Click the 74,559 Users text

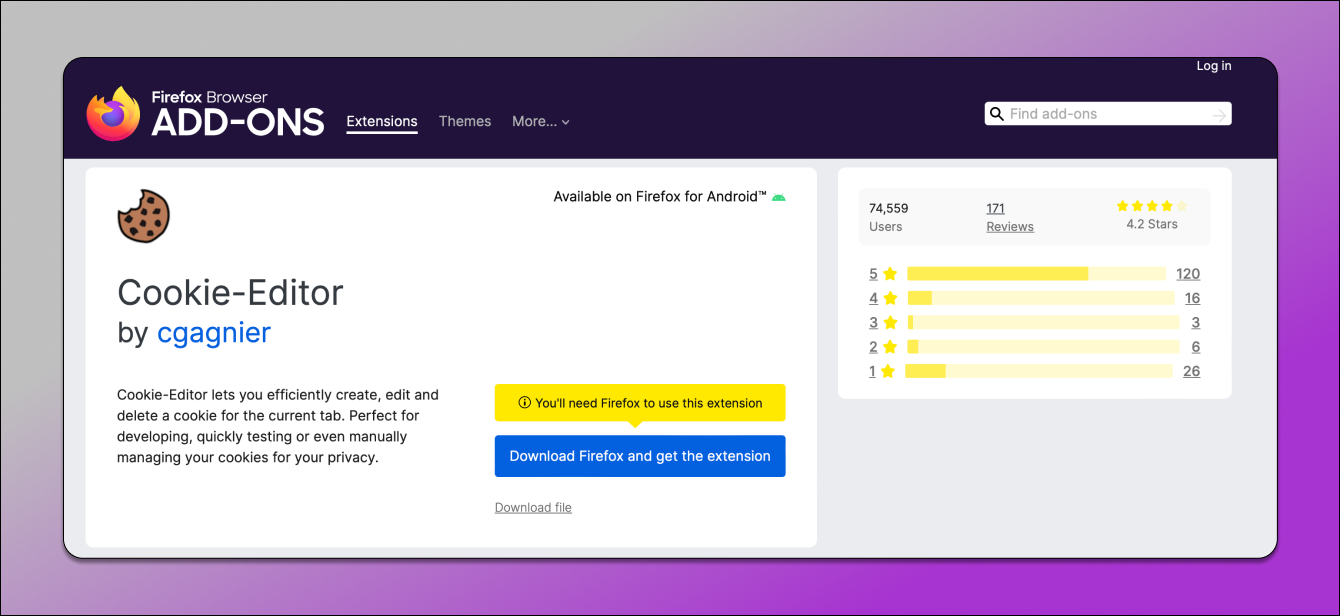coord(889,217)
